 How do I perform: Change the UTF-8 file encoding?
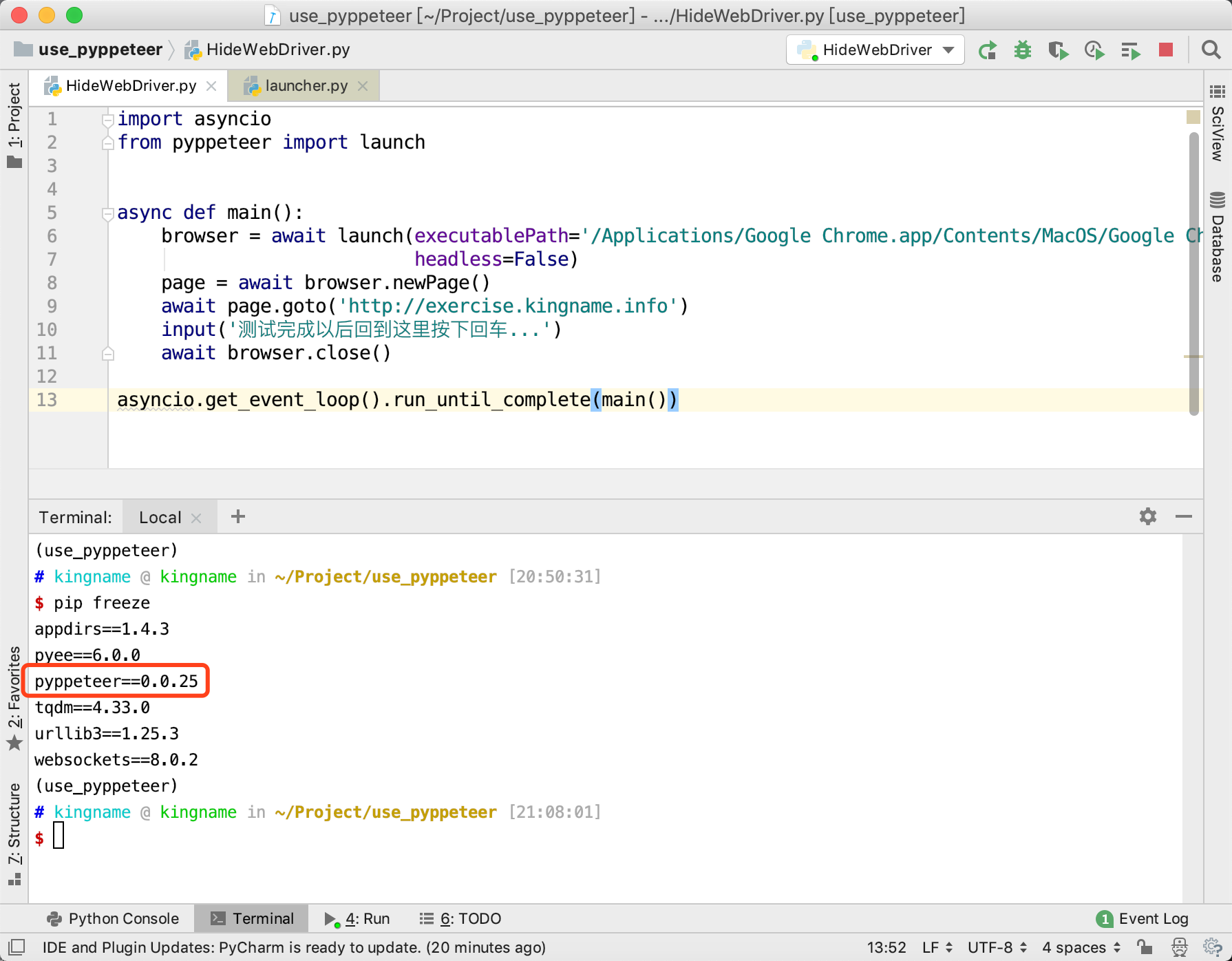pos(997,947)
